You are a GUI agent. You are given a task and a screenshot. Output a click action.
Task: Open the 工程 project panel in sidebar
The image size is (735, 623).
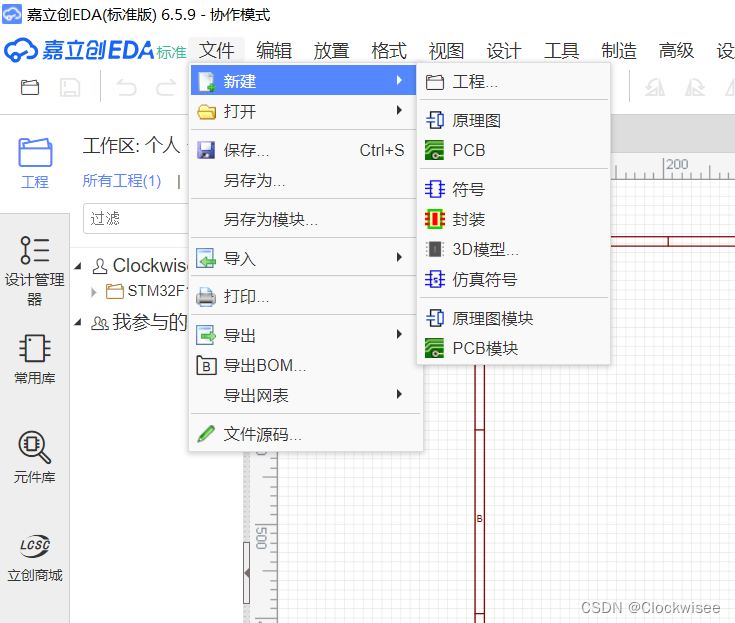[x=35, y=163]
